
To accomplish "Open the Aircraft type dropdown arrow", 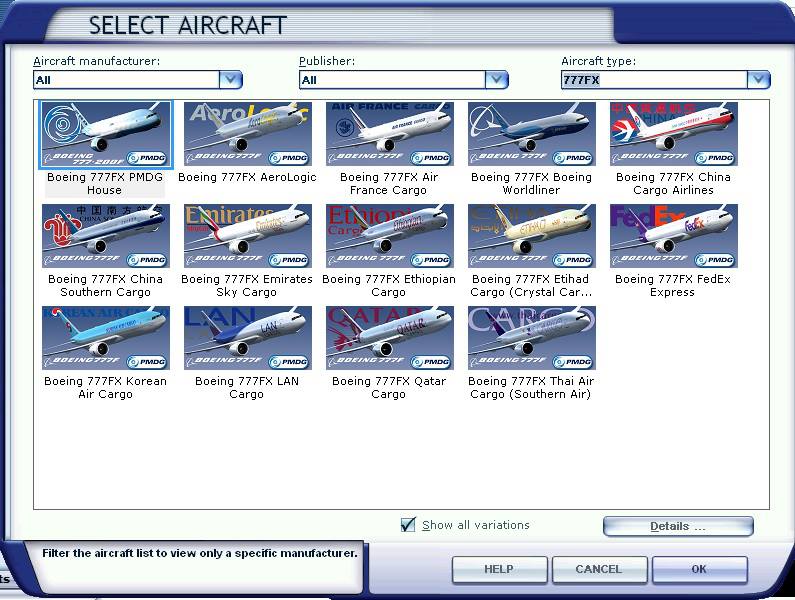I will click(x=758, y=80).
